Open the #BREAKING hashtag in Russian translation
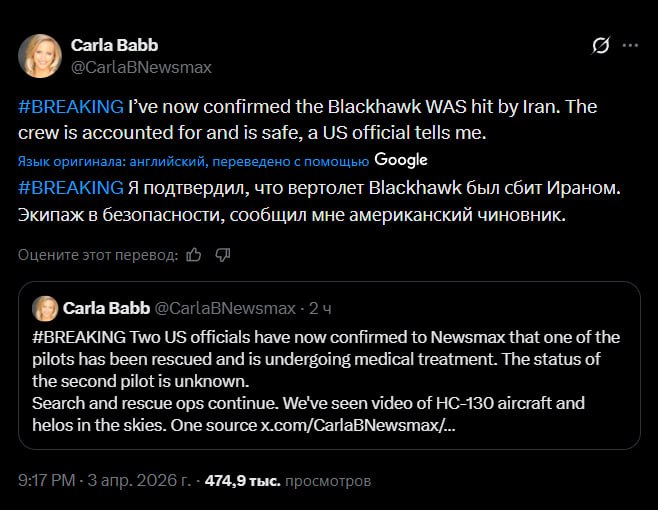 pos(70,187)
